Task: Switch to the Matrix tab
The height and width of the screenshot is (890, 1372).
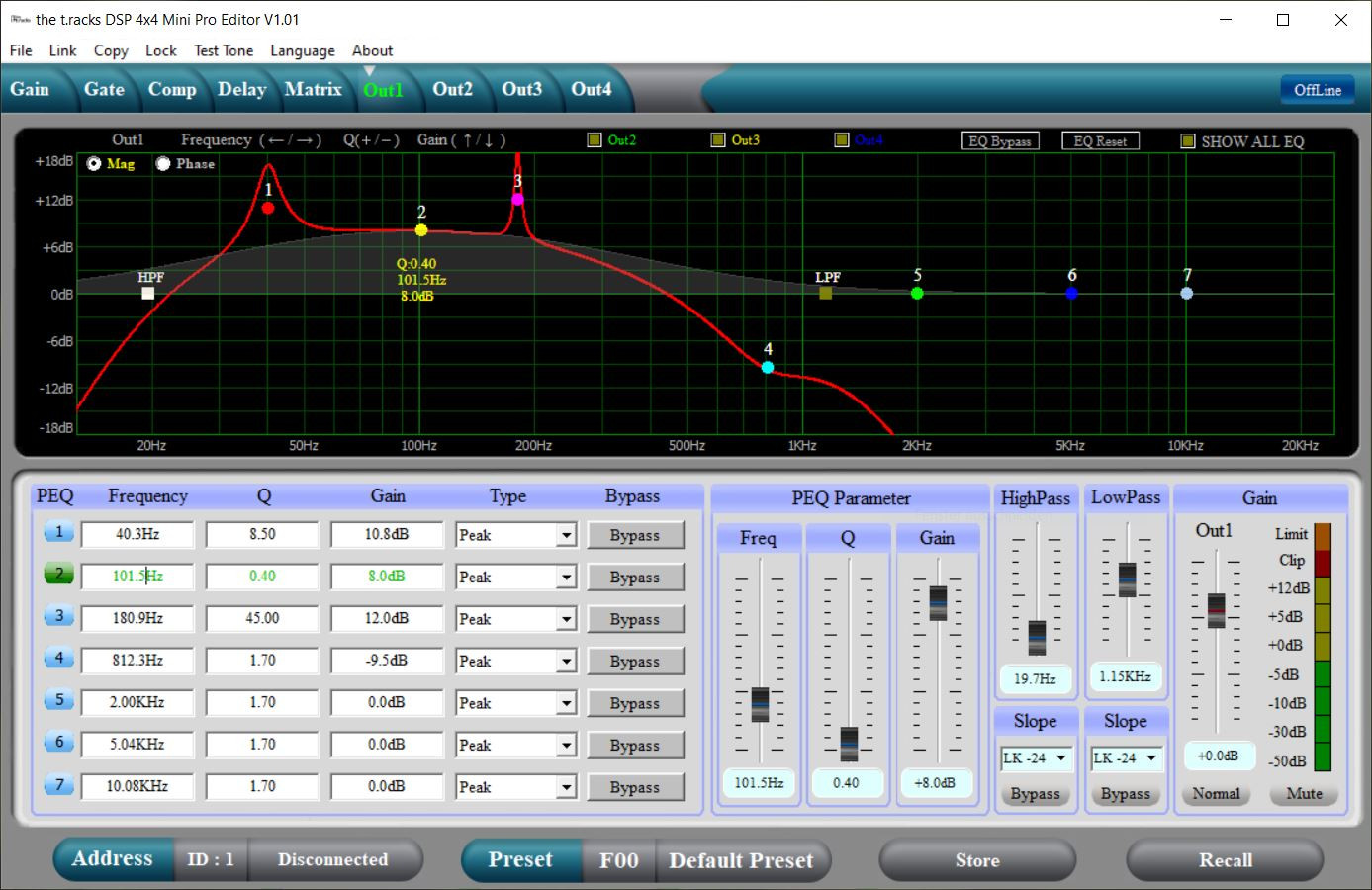Action: pyautogui.click(x=313, y=89)
